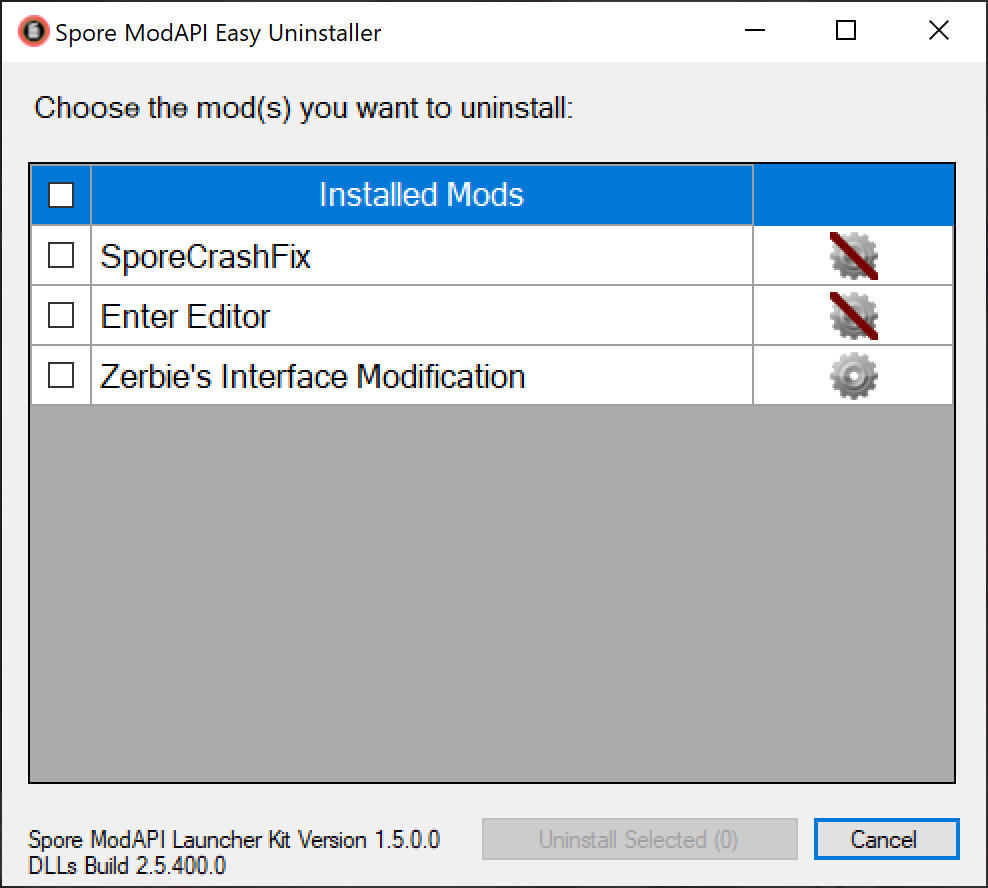988x888 pixels.
Task: Click the Launcher Kit Version 1.5.0.0 text
Action: tap(234, 839)
